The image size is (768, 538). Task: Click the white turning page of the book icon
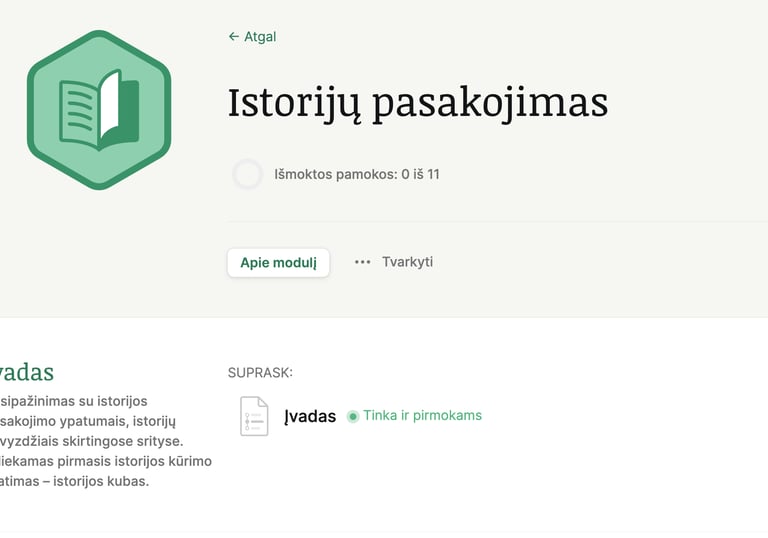point(110,104)
